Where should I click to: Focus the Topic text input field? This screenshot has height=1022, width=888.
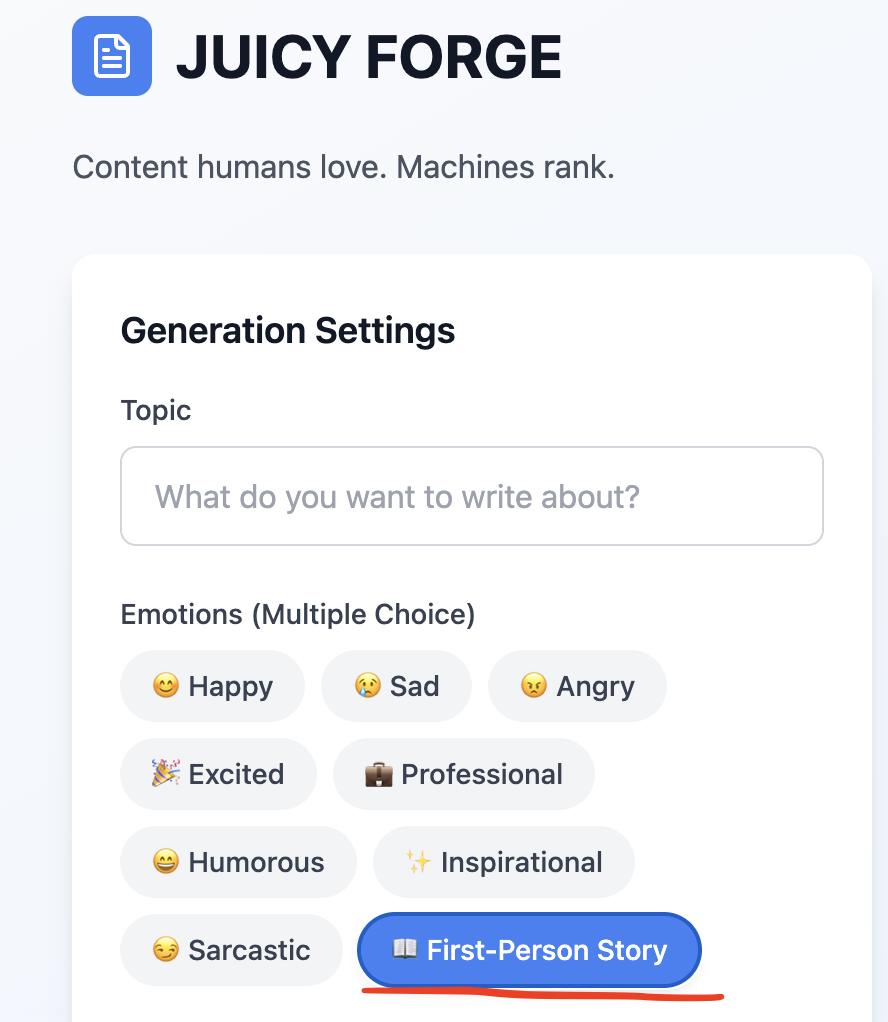pyautogui.click(x=471, y=496)
